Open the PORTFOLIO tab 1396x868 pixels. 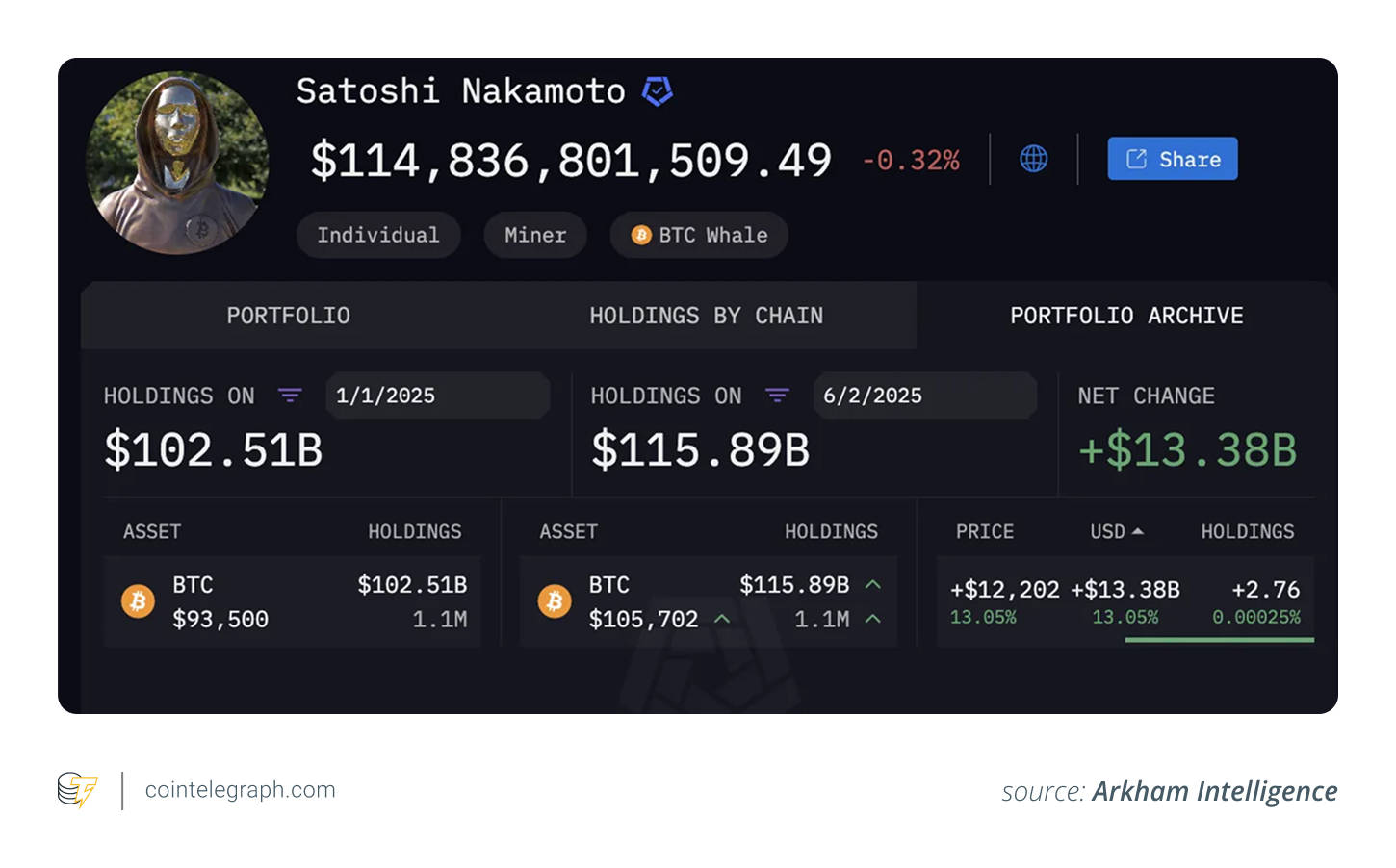click(x=288, y=315)
